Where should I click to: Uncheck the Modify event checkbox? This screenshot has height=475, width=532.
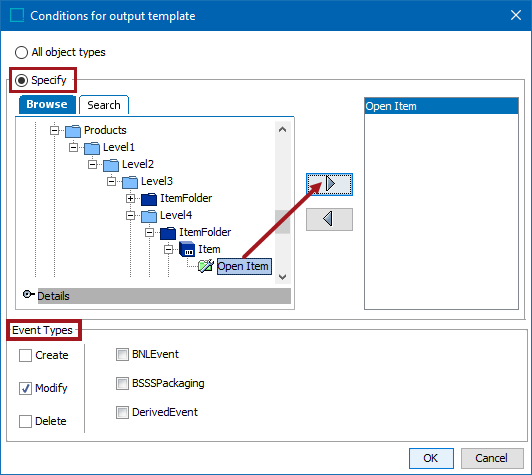25,388
